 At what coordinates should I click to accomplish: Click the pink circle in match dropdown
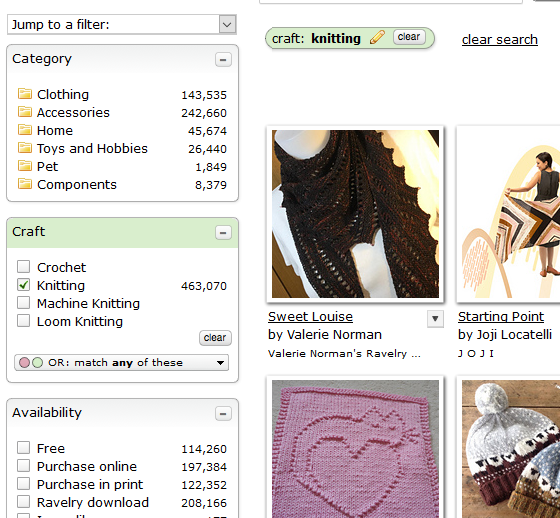tap(24, 363)
